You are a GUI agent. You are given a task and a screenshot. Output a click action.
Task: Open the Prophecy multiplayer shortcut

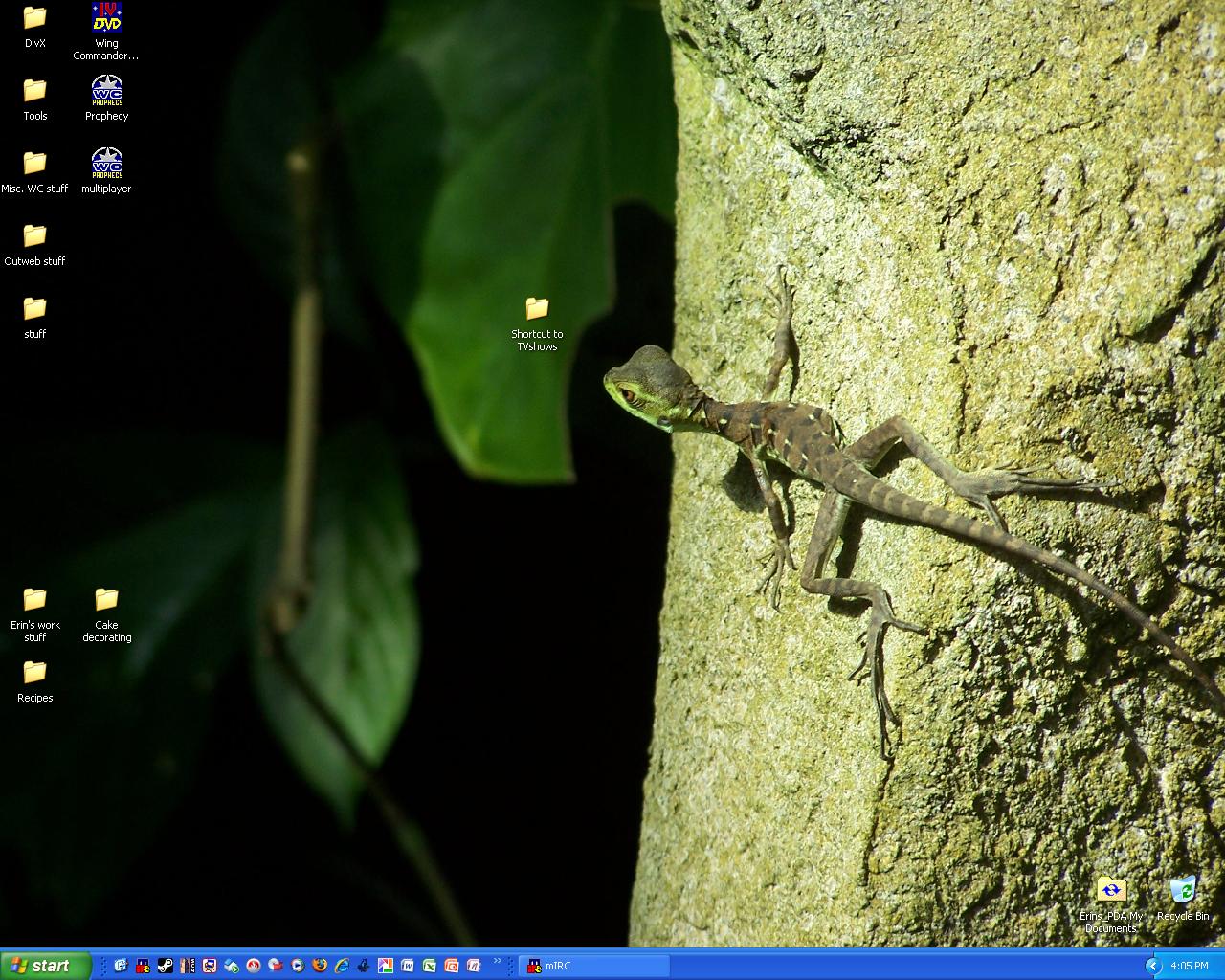click(x=105, y=163)
